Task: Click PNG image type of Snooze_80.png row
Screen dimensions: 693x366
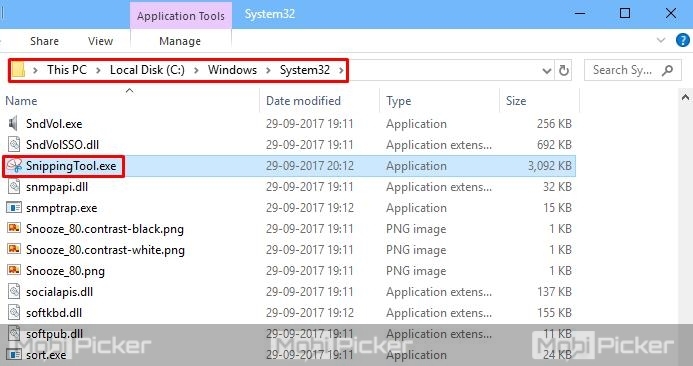Action: 416,271
